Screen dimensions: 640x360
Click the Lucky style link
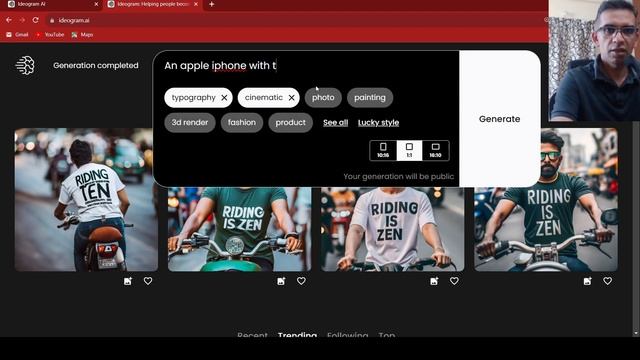coord(378,123)
